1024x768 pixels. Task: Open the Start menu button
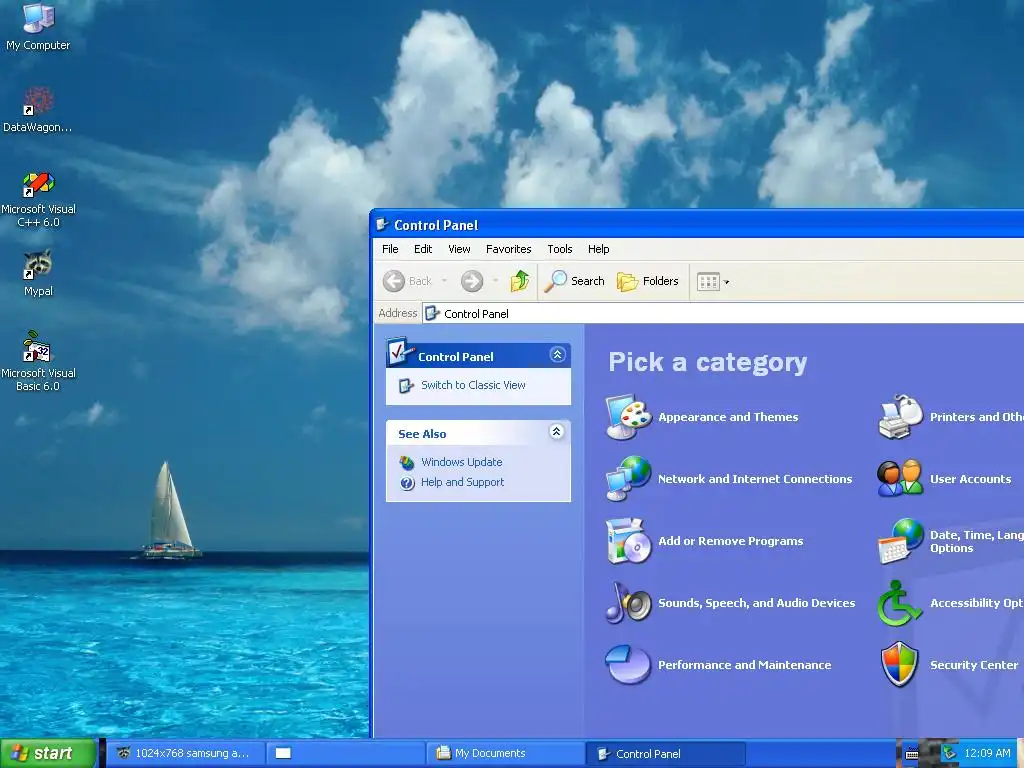tap(48, 754)
